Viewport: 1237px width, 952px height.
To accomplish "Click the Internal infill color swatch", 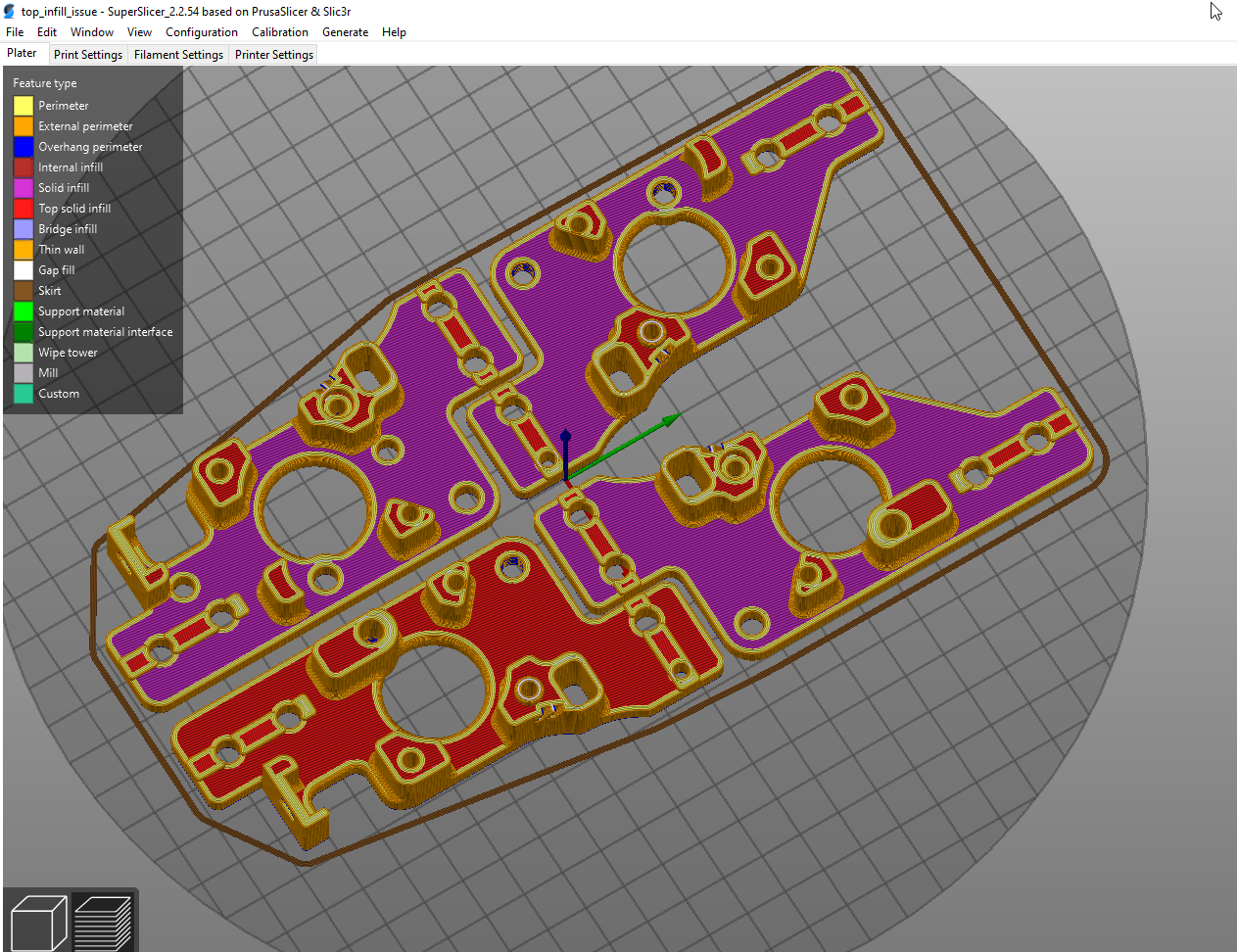I will tap(24, 167).
